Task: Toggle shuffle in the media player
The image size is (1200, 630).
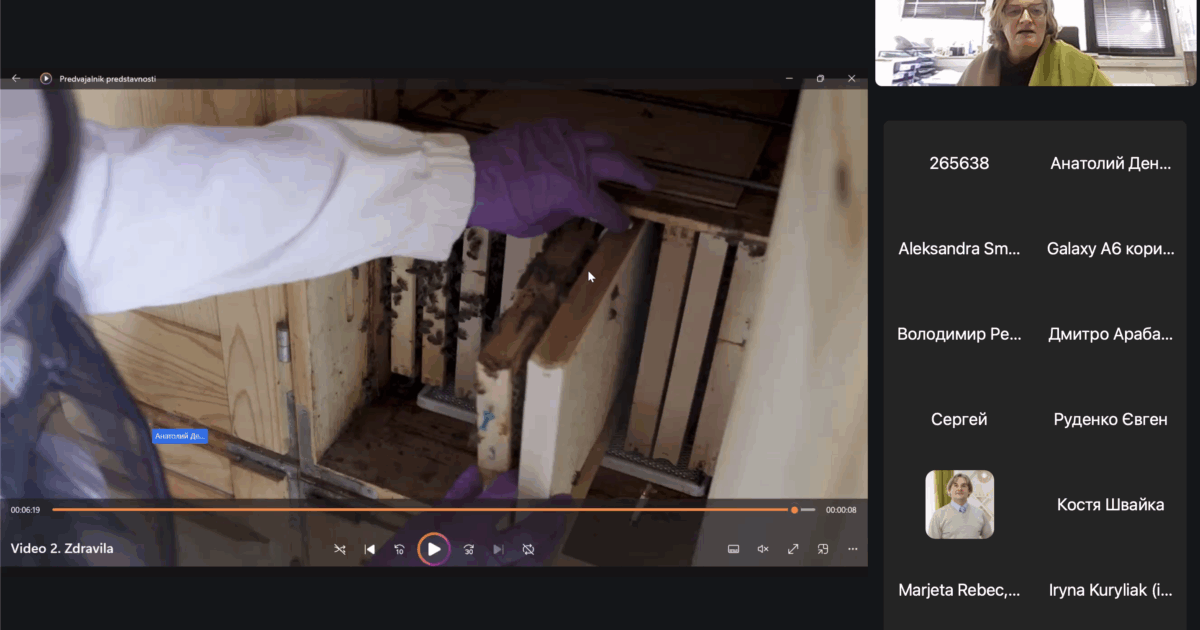Action: click(340, 549)
